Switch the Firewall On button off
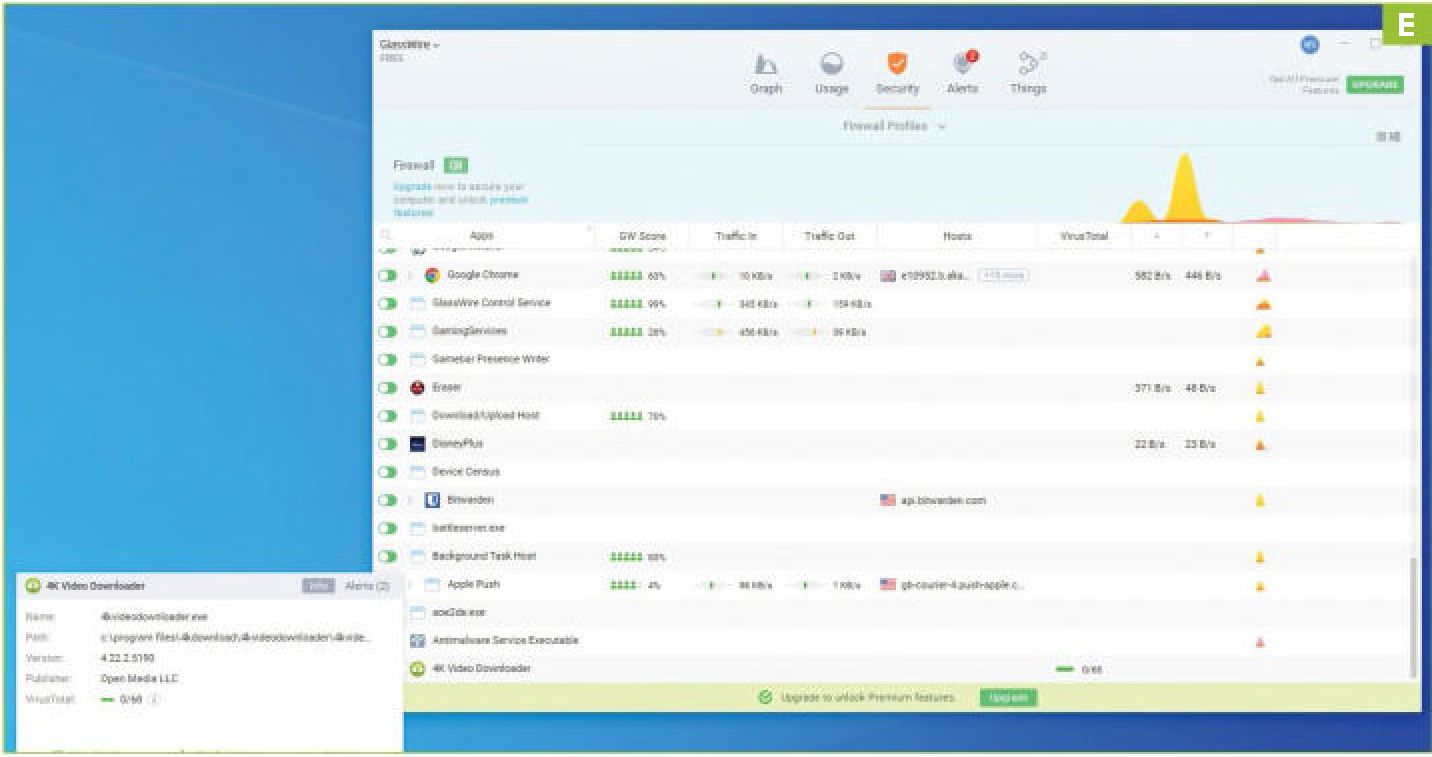This screenshot has height=757, width=1432. pyautogui.click(x=456, y=165)
